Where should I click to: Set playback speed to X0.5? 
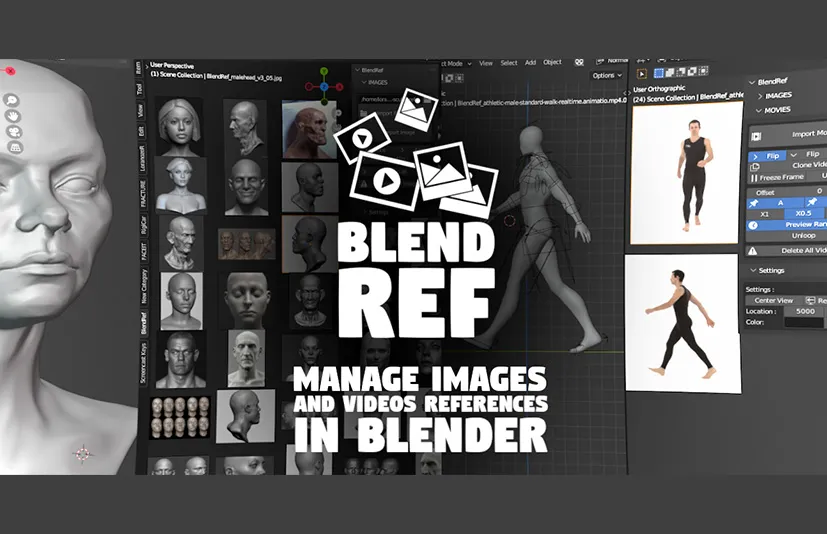[804, 213]
